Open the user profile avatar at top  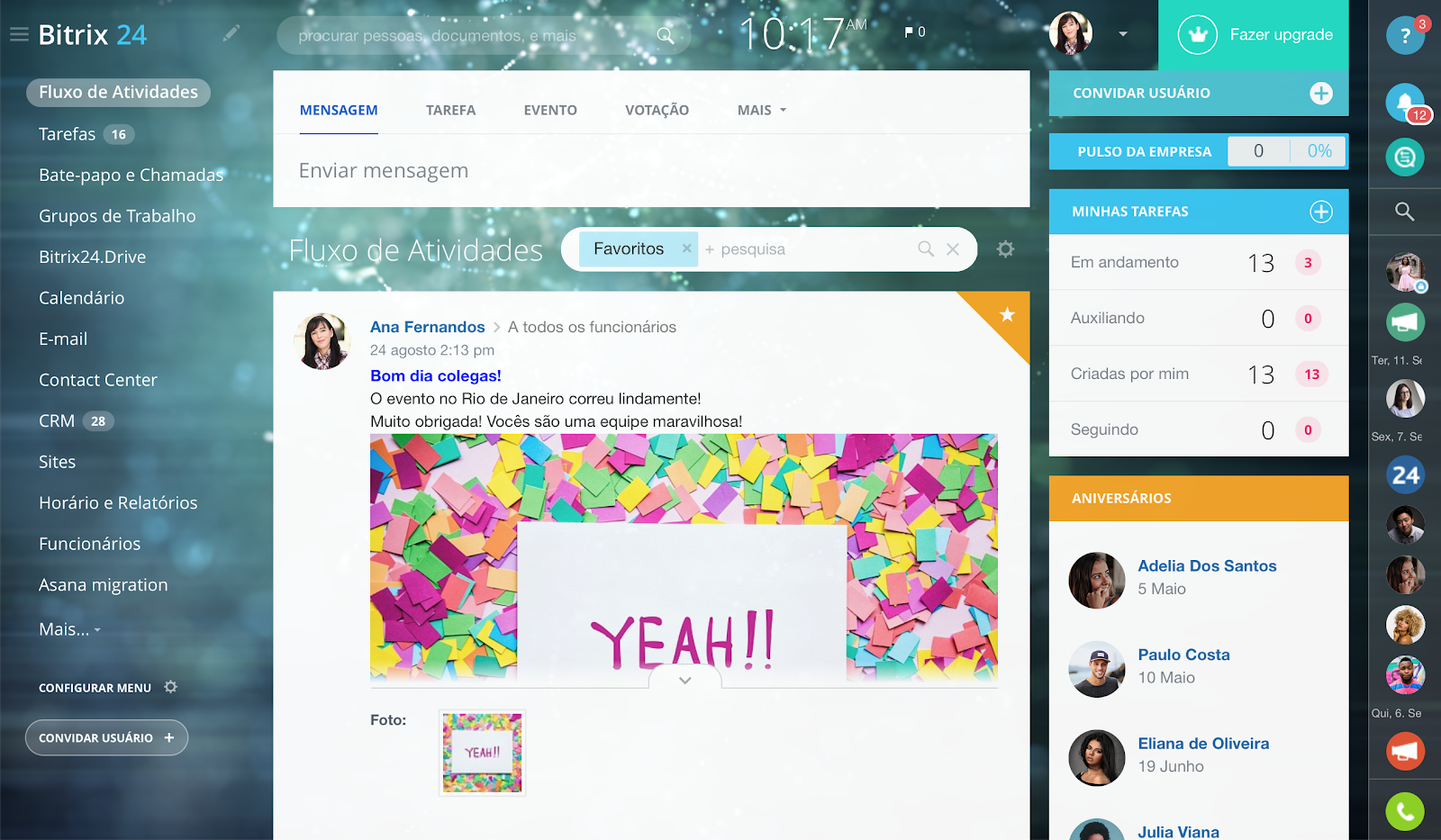[1071, 33]
